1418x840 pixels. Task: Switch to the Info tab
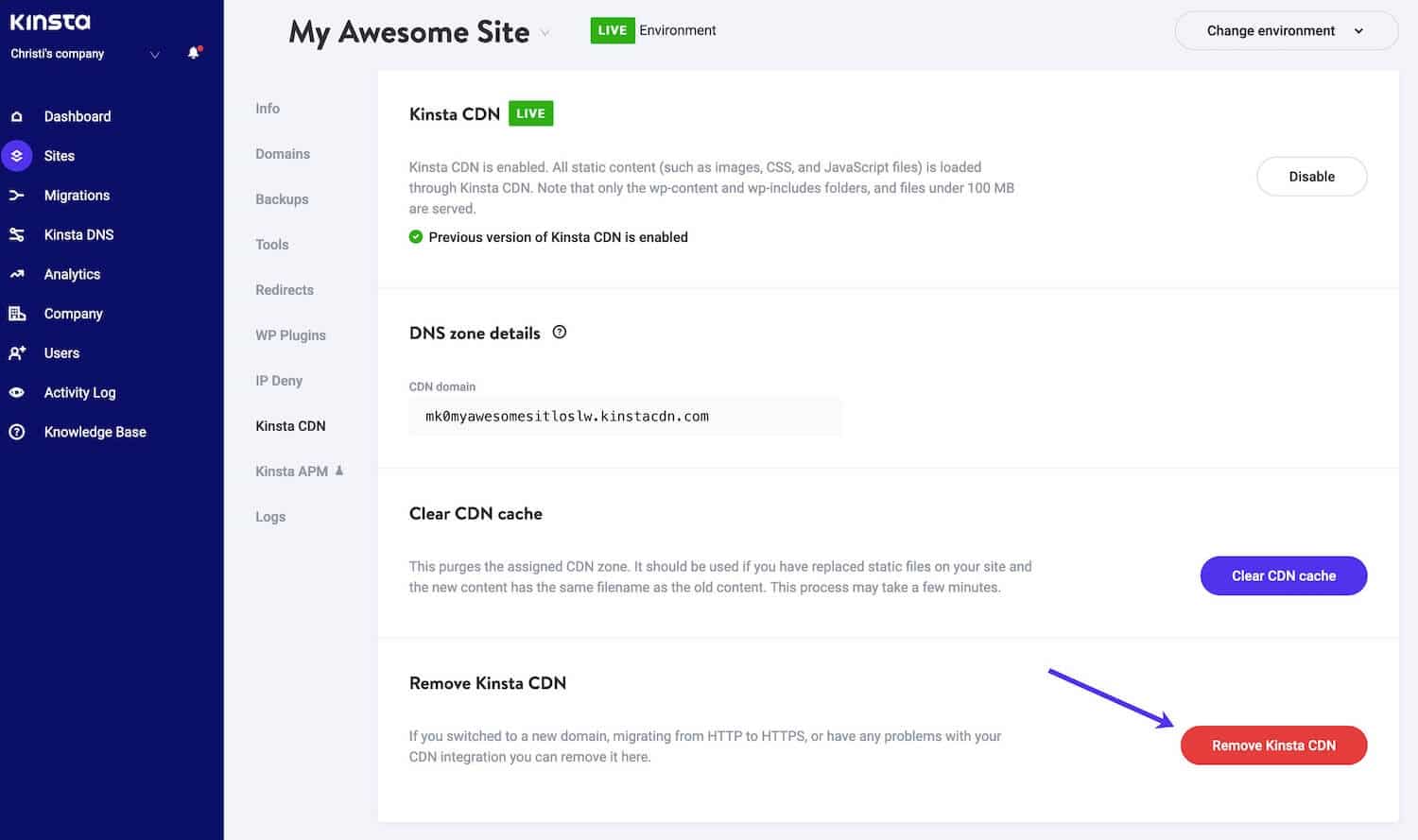point(268,109)
